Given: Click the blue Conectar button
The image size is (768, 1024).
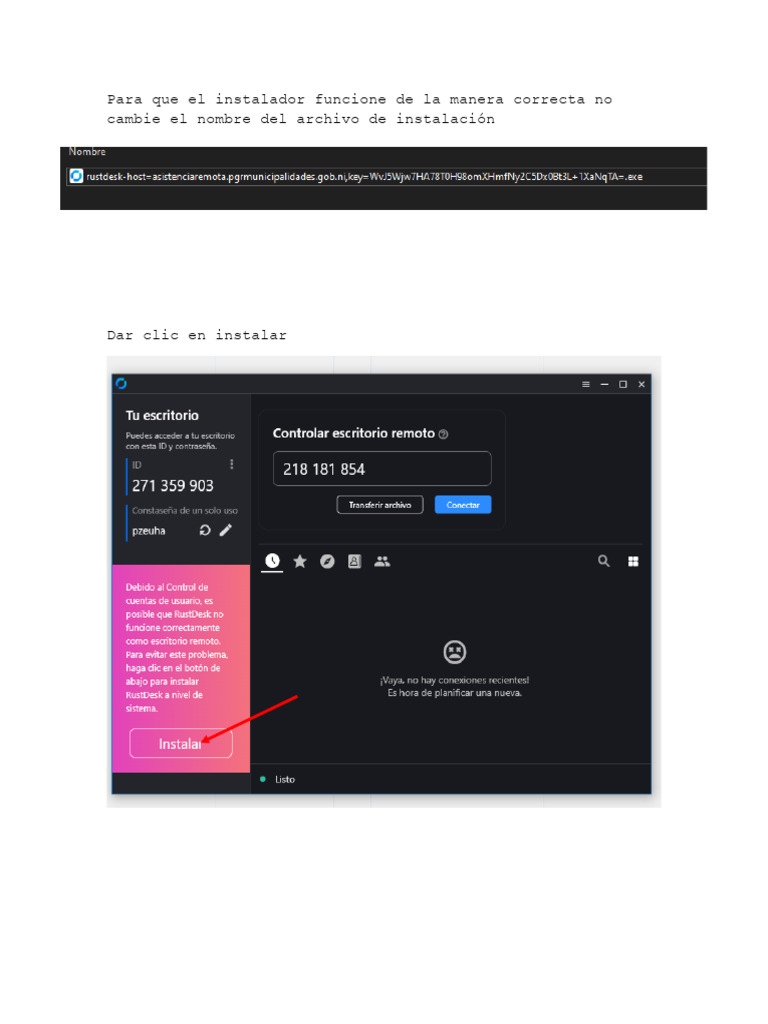Looking at the screenshot, I should (x=463, y=505).
